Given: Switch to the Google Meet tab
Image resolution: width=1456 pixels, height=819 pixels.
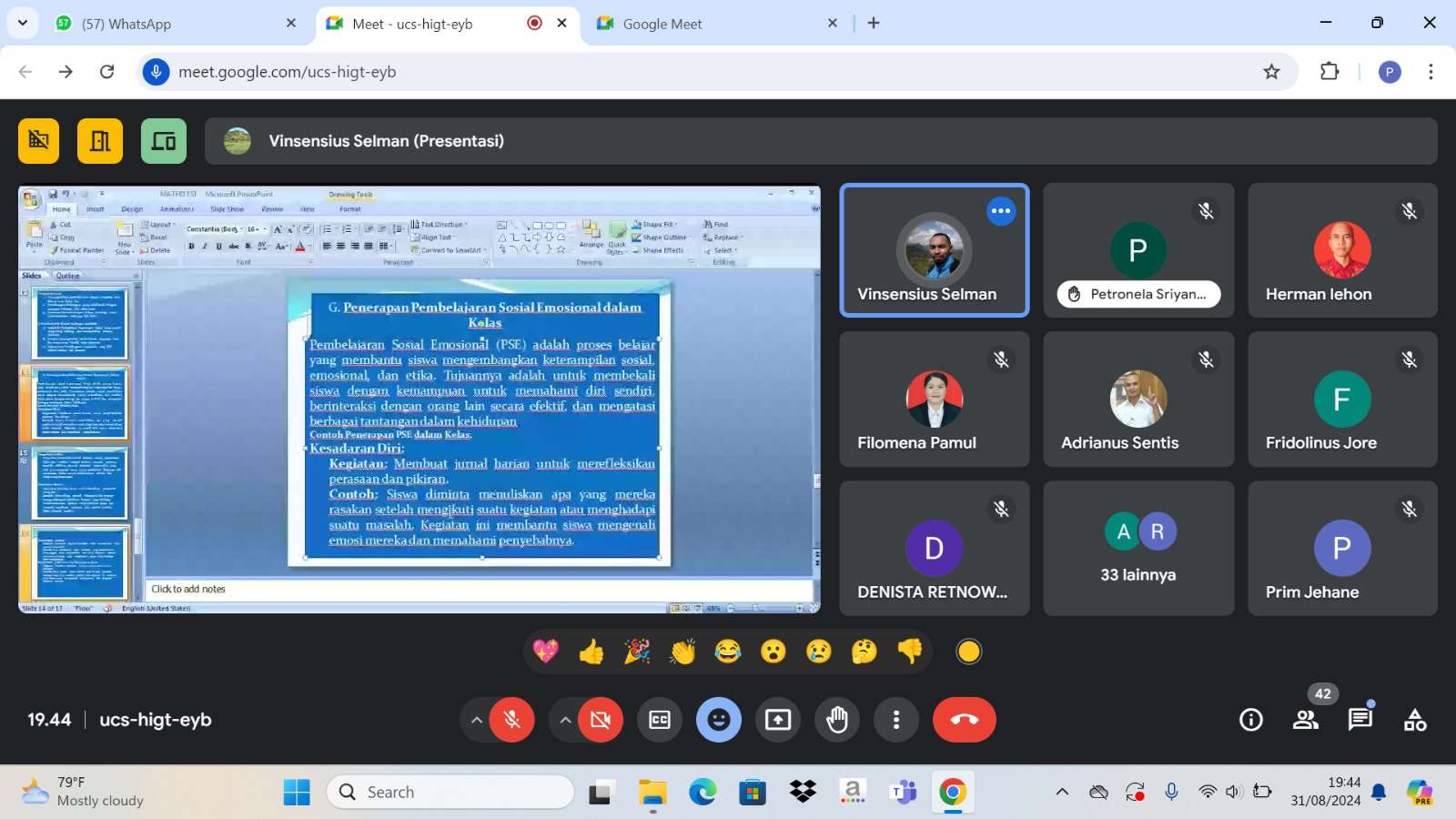Looking at the screenshot, I should 710,24.
